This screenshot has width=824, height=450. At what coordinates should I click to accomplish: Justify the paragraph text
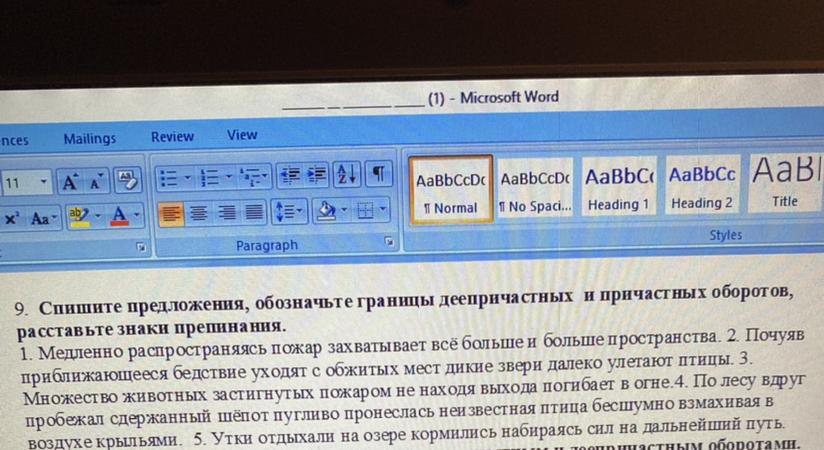pyautogui.click(x=254, y=212)
